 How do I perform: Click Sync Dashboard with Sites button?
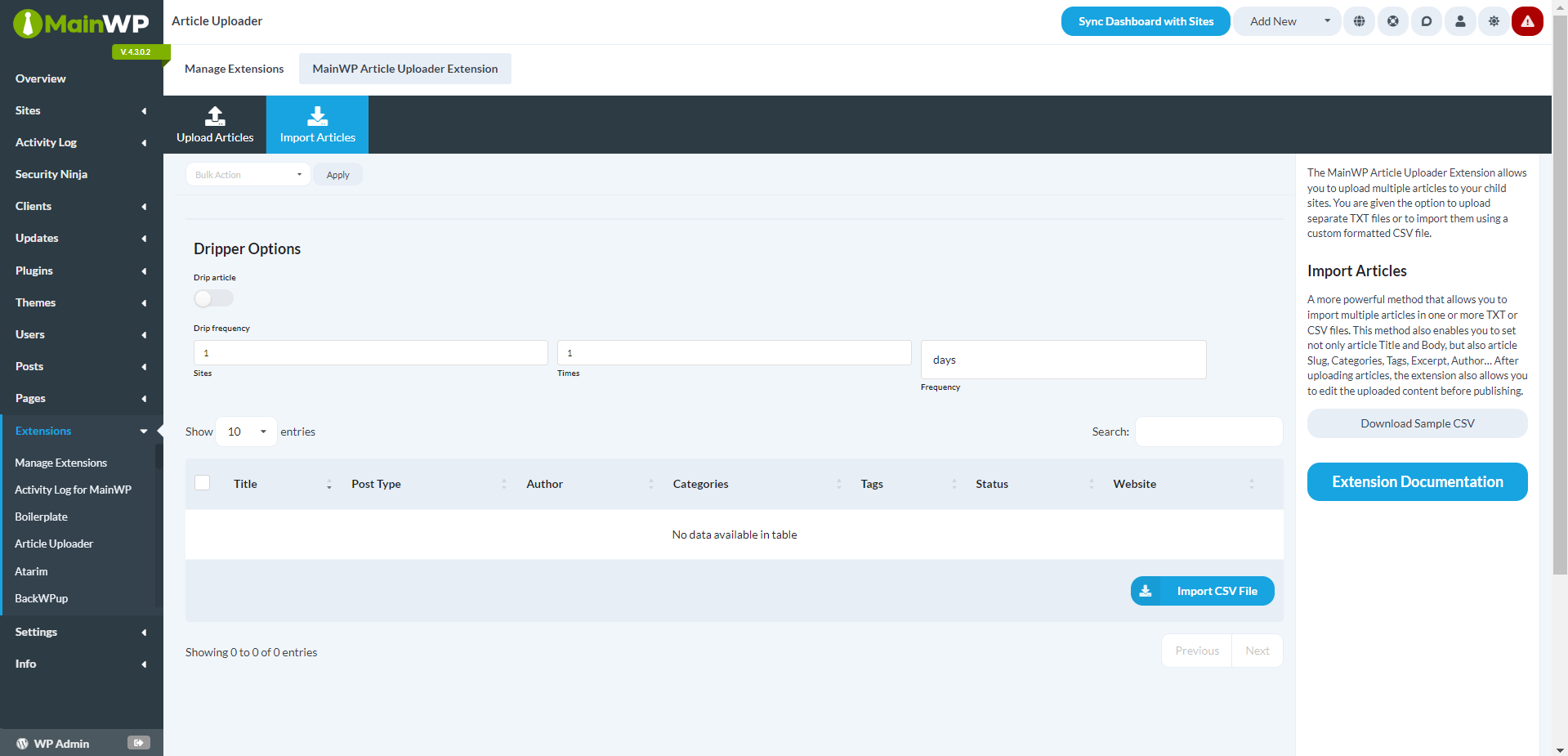[x=1146, y=21]
